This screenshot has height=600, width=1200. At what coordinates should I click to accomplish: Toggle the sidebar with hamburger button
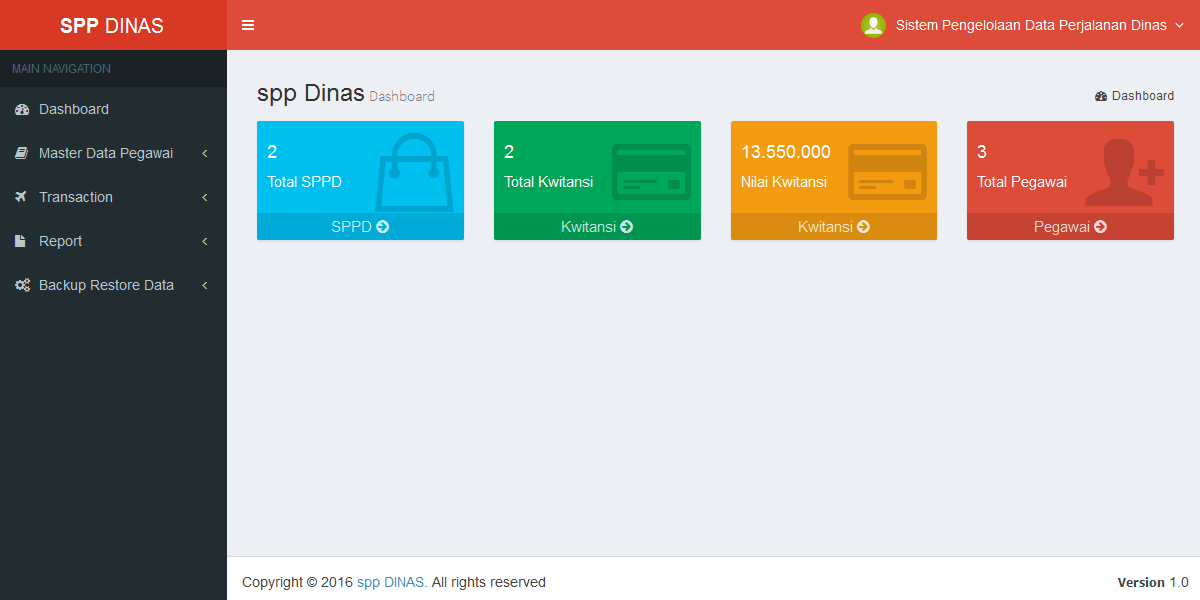click(247, 25)
